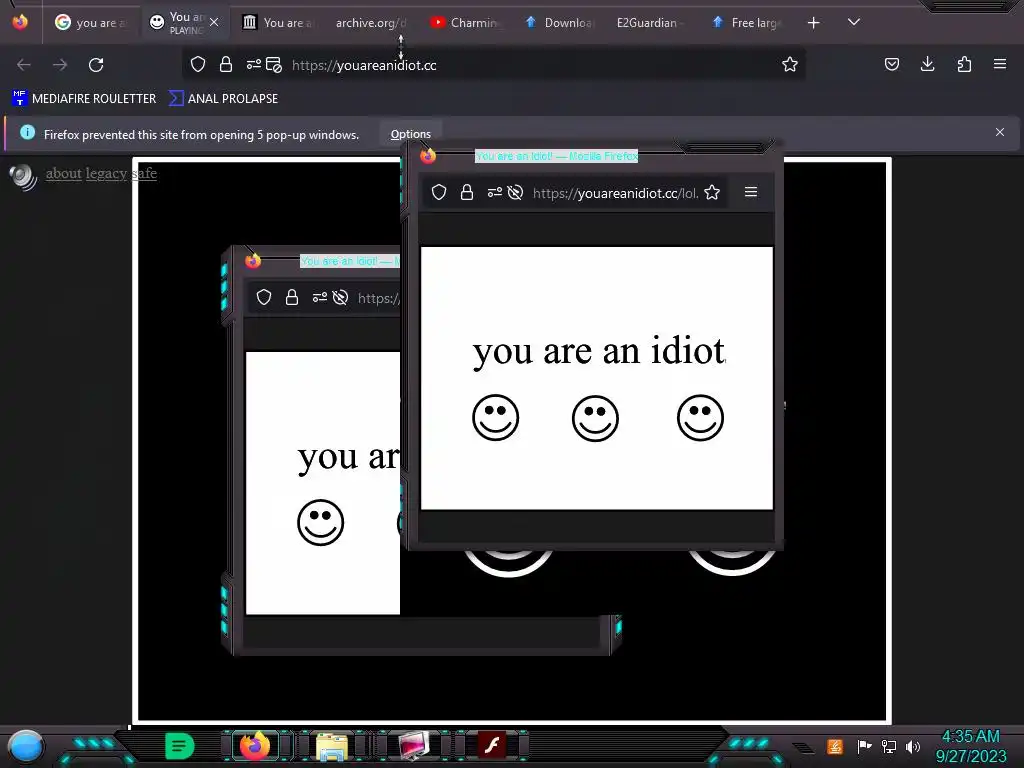Viewport: 1024px width, 768px height.
Task: Save to Pocket icon in main toolbar
Action: coord(891,64)
